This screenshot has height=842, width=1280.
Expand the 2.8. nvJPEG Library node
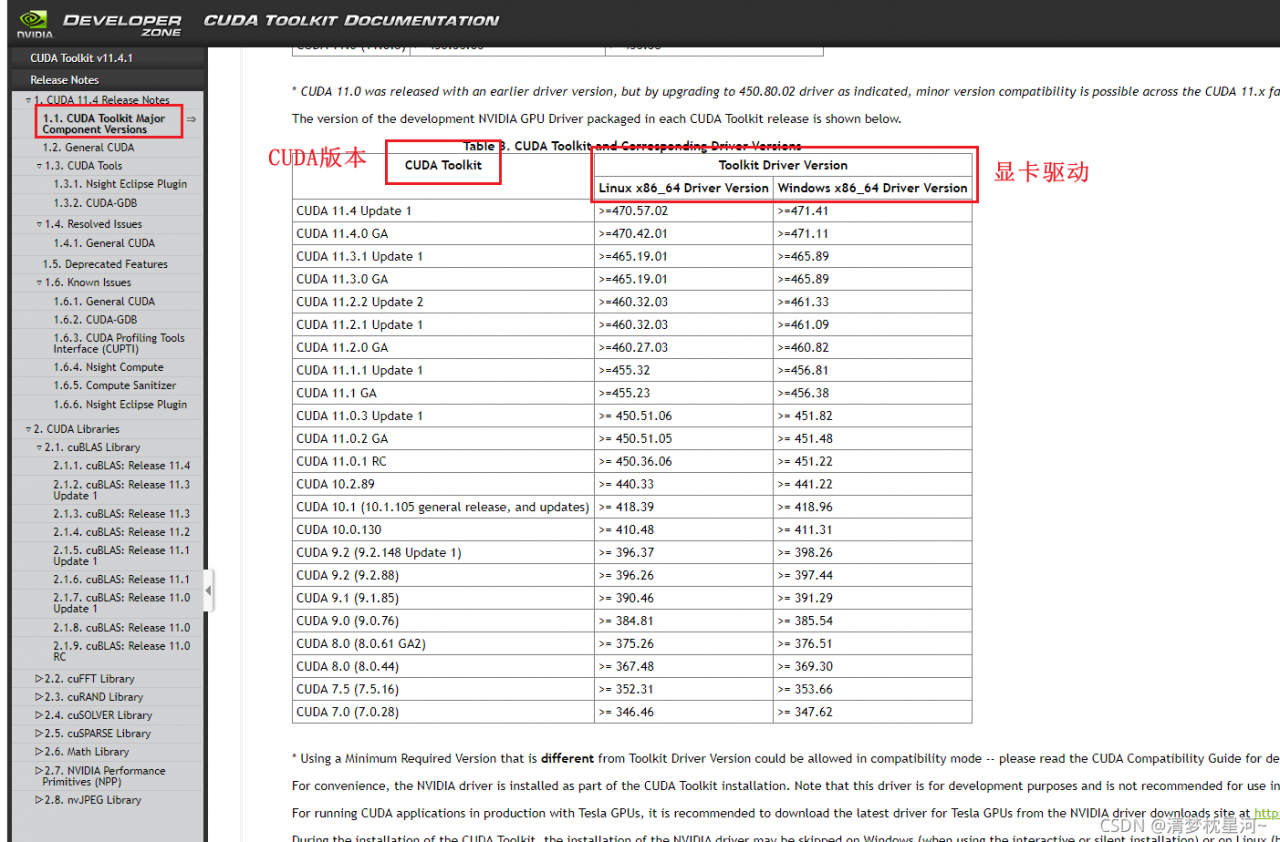[40, 800]
